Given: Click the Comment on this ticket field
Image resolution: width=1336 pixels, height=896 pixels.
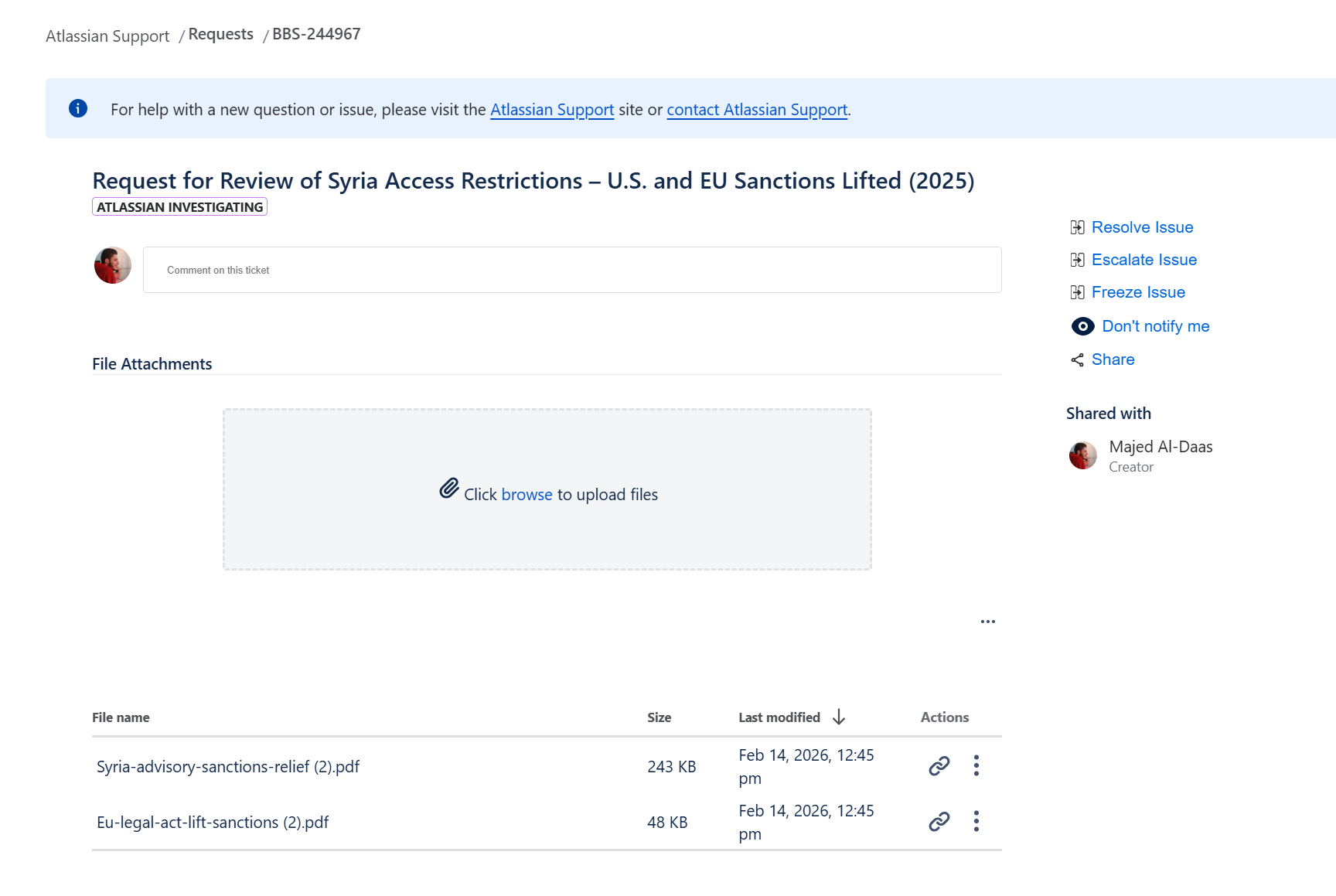Looking at the screenshot, I should (x=571, y=270).
